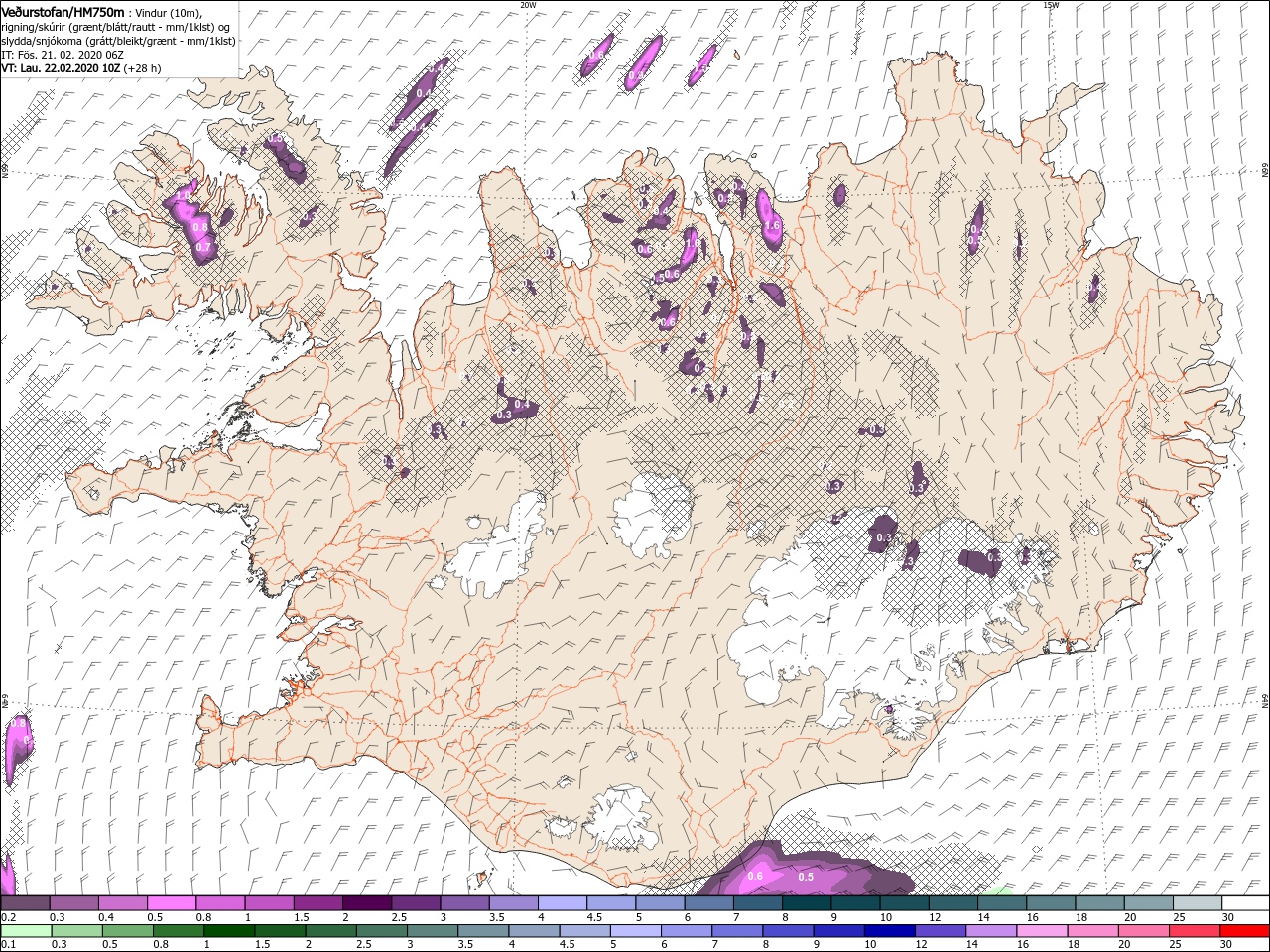
Task: Pick the violet 14–16 bottom-row swatch
Action: [989, 931]
